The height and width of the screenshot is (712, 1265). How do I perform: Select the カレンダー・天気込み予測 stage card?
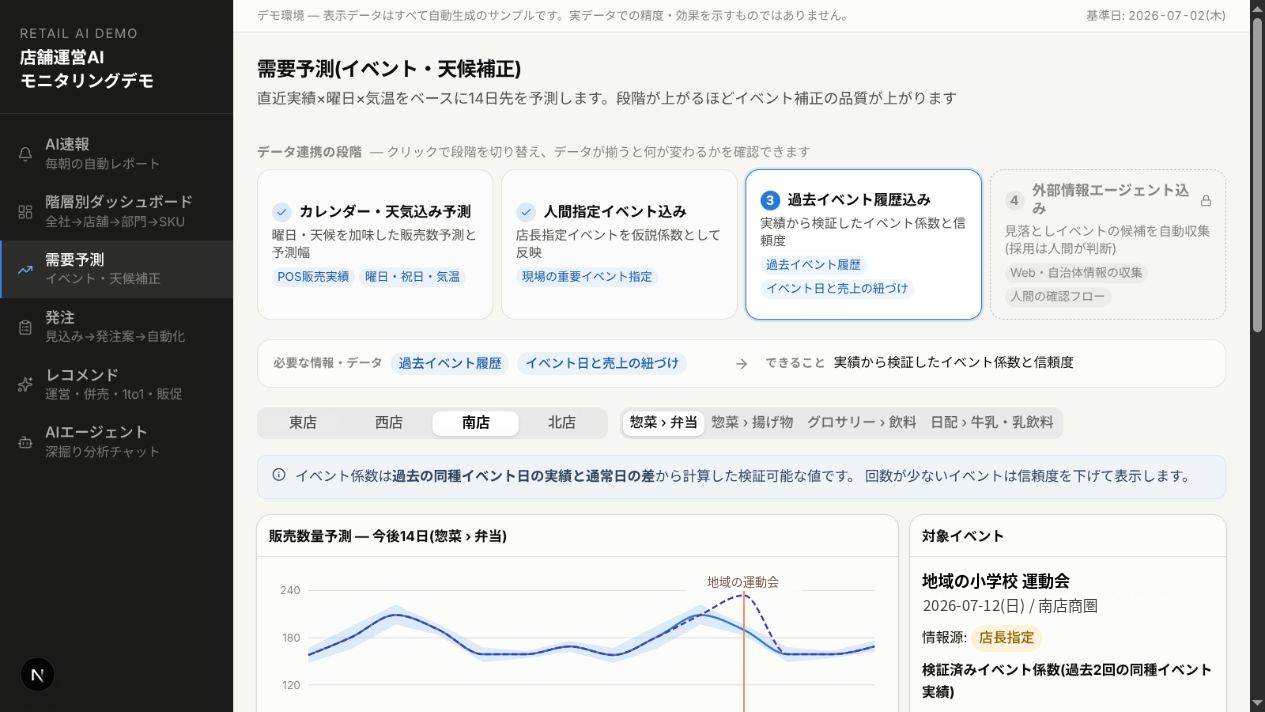[x=375, y=244]
